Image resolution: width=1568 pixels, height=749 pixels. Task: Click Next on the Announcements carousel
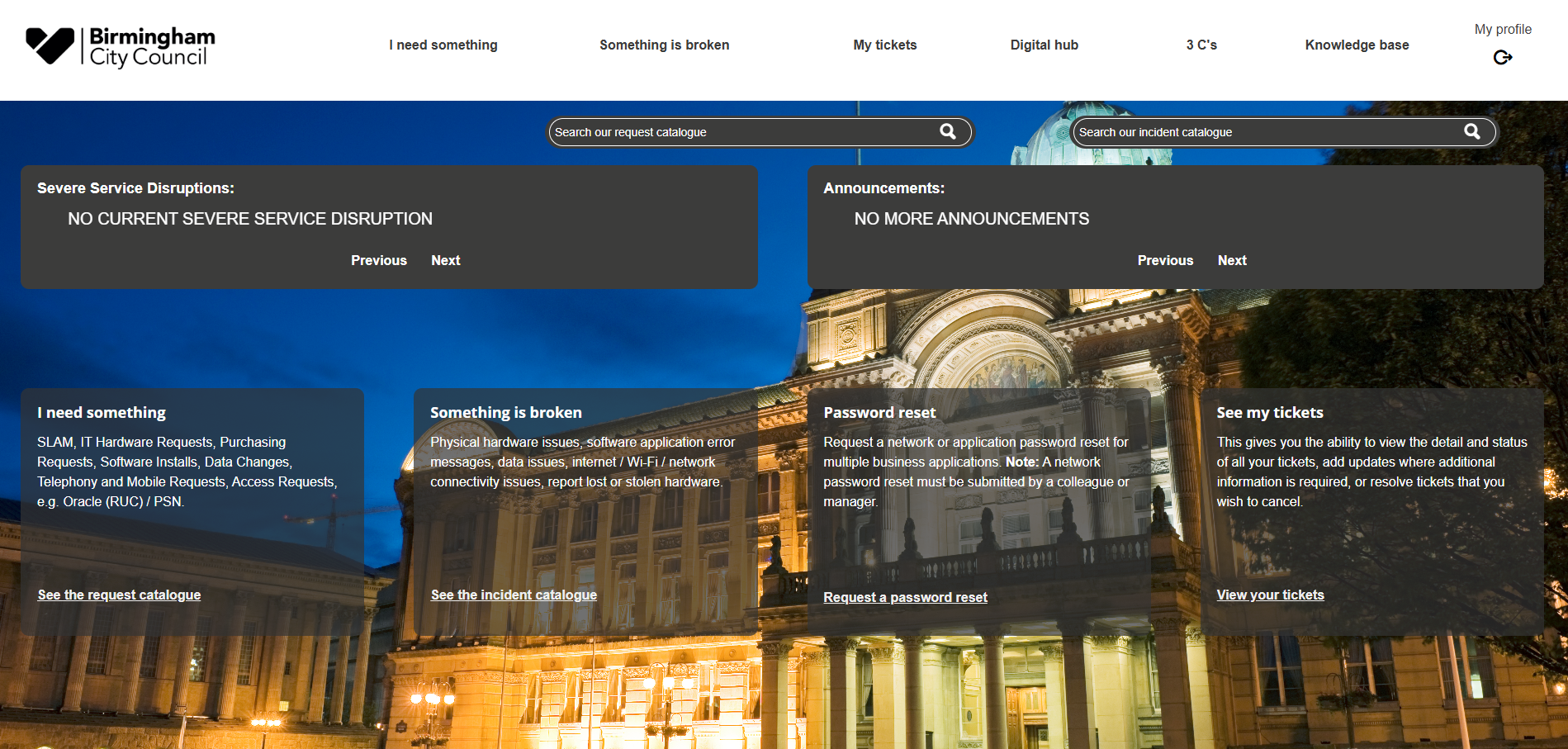[1232, 260]
